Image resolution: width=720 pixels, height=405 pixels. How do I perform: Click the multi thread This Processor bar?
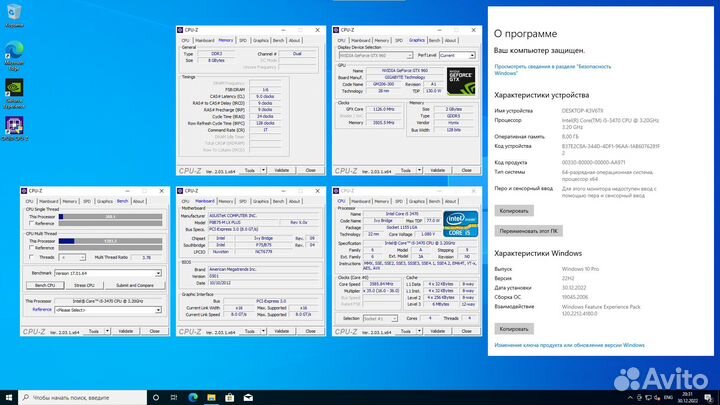pos(110,241)
